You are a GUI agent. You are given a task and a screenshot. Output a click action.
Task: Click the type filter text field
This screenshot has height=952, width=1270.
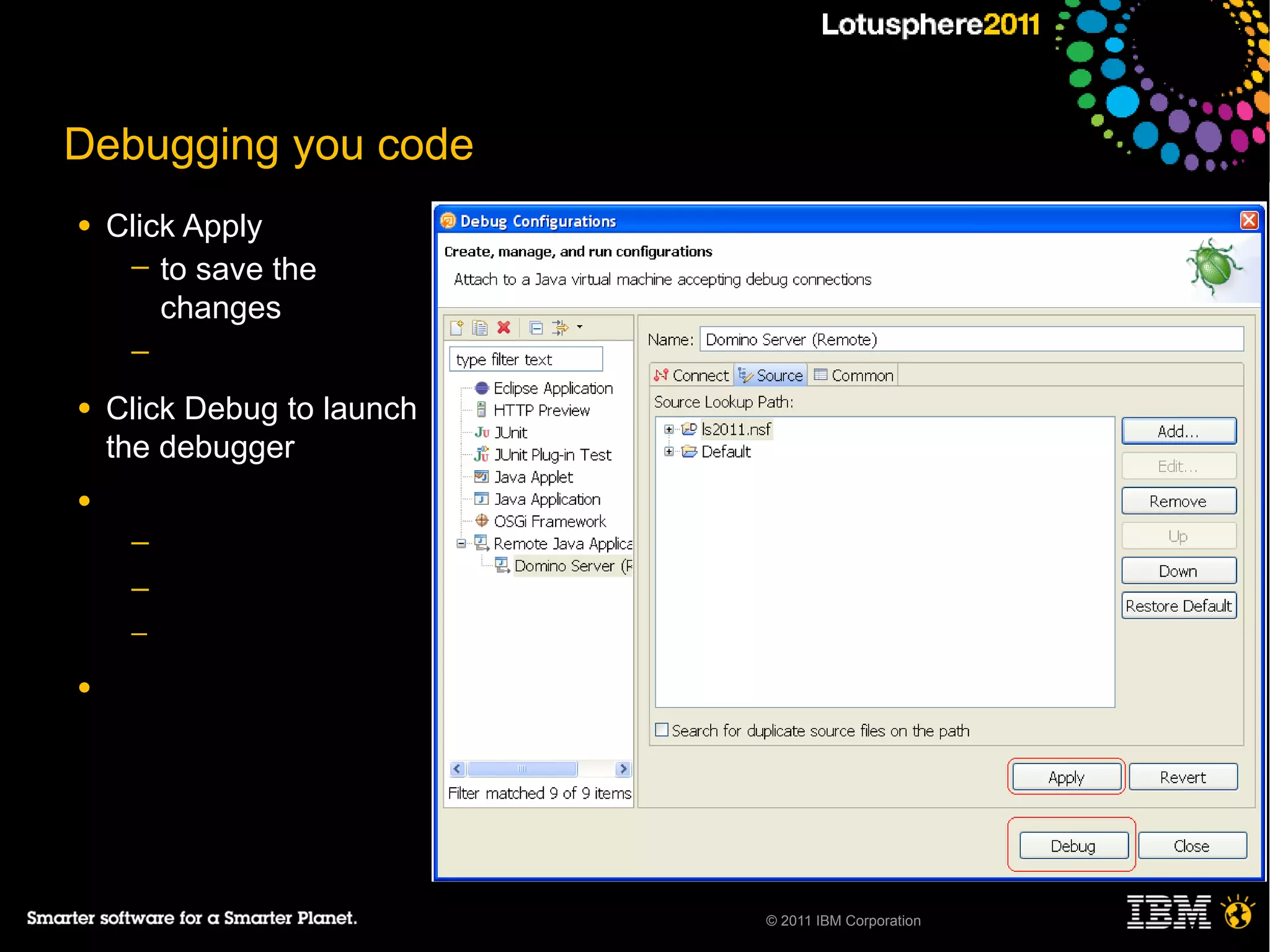[526, 359]
